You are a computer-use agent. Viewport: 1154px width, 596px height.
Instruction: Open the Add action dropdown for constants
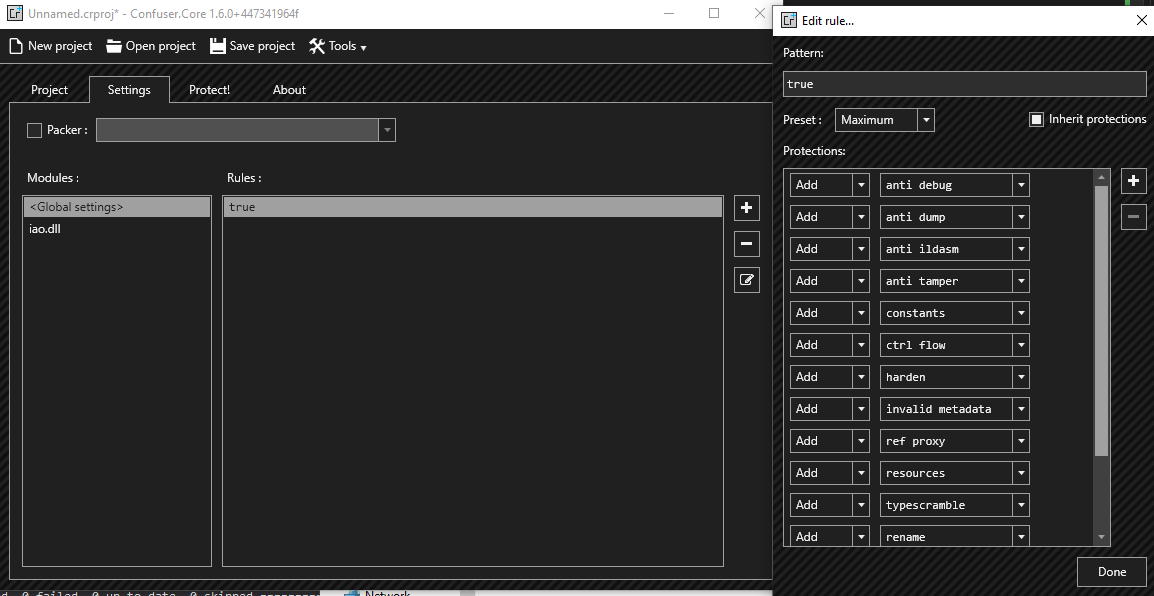point(860,313)
